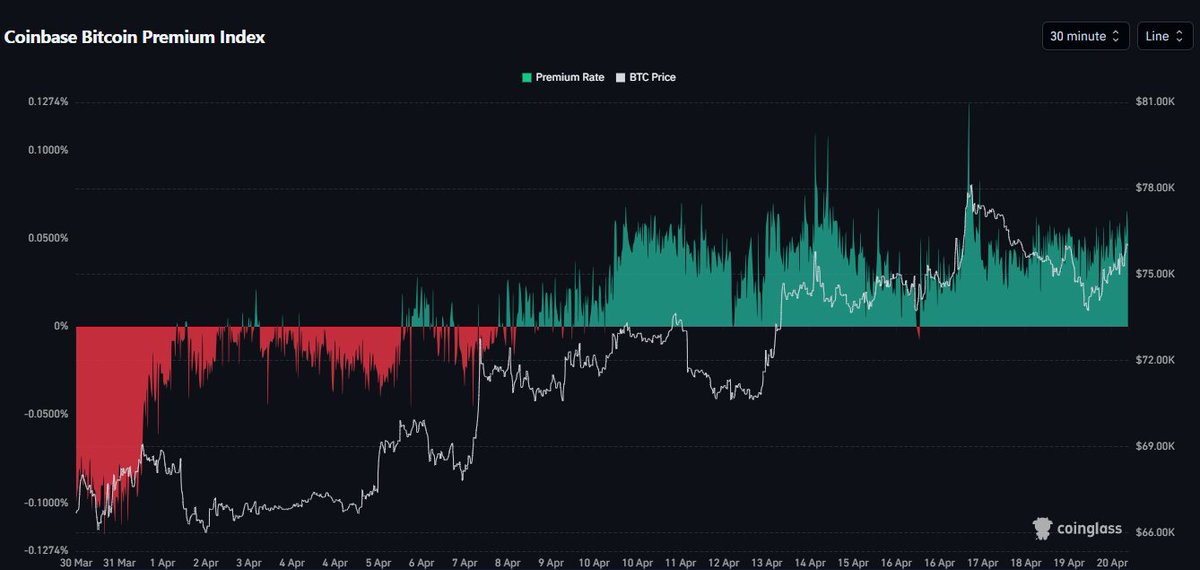Click the 13 Apr date label
This screenshot has height=570, width=1200.
pos(766,564)
